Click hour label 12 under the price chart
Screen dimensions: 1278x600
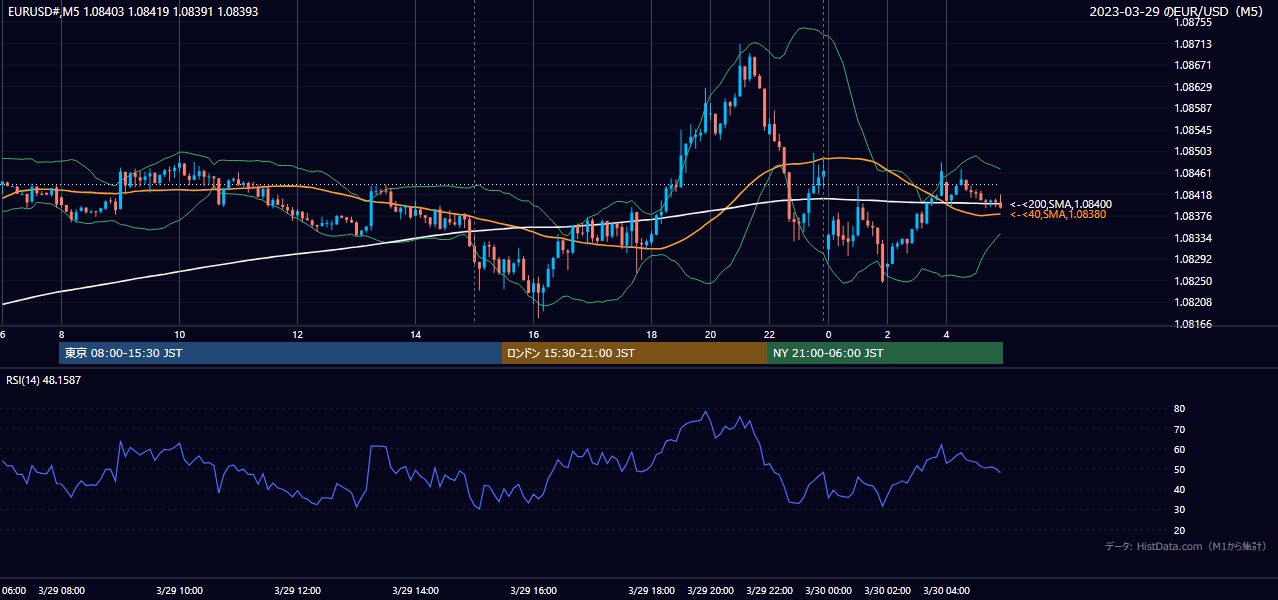click(297, 334)
